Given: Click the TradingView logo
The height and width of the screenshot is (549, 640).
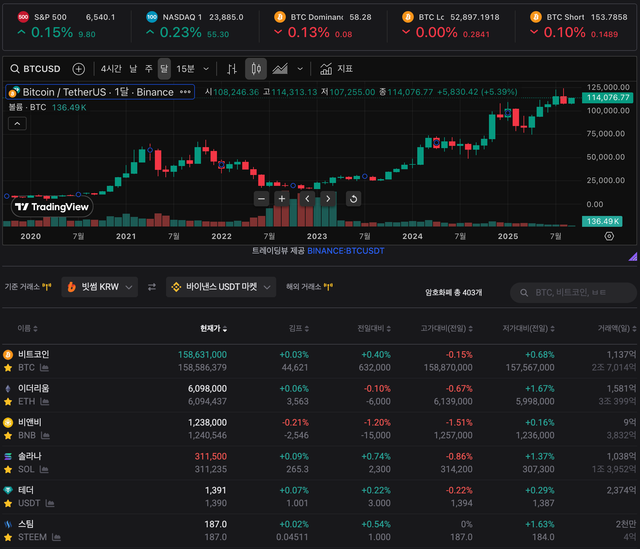Looking at the screenshot, I should (52, 207).
